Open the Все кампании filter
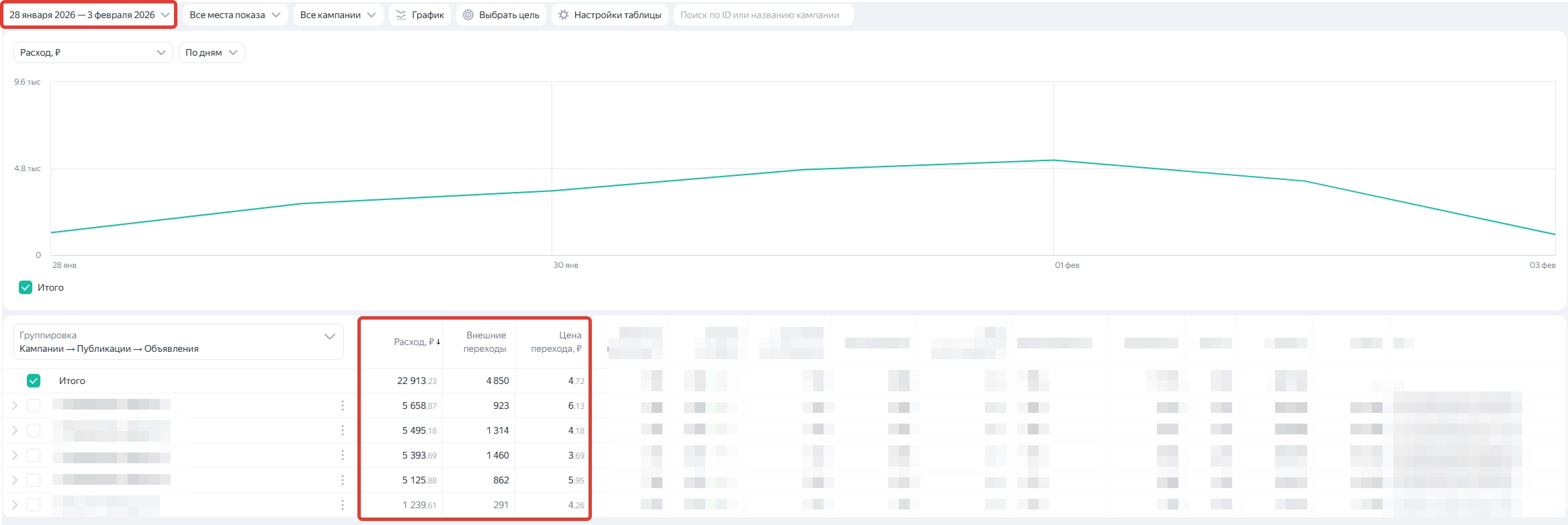Viewport: 1568px width, 525px height. 337,15
